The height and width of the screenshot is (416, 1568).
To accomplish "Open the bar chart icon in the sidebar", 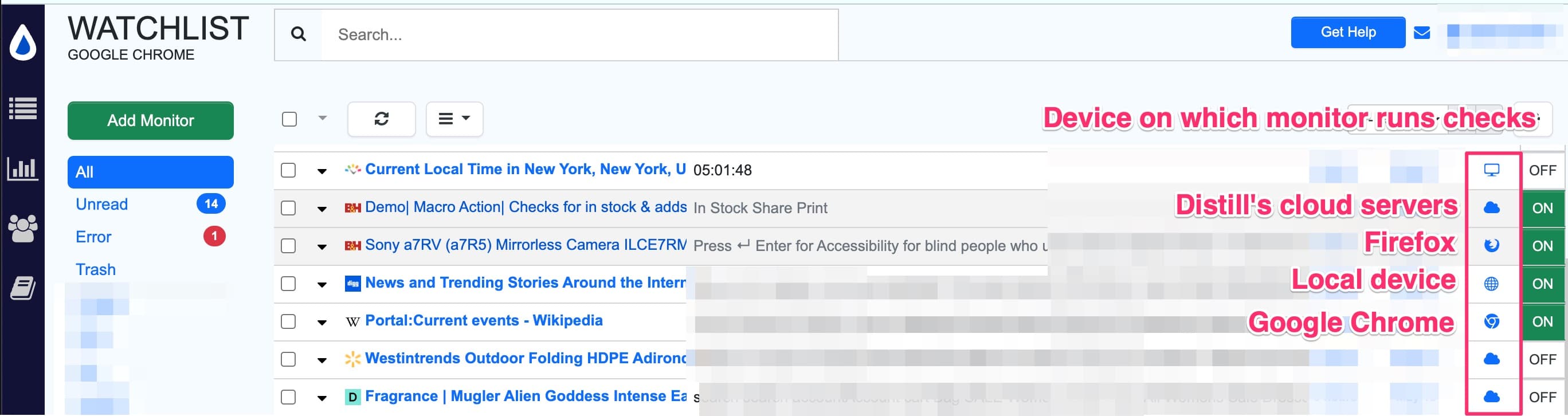I will (x=22, y=168).
